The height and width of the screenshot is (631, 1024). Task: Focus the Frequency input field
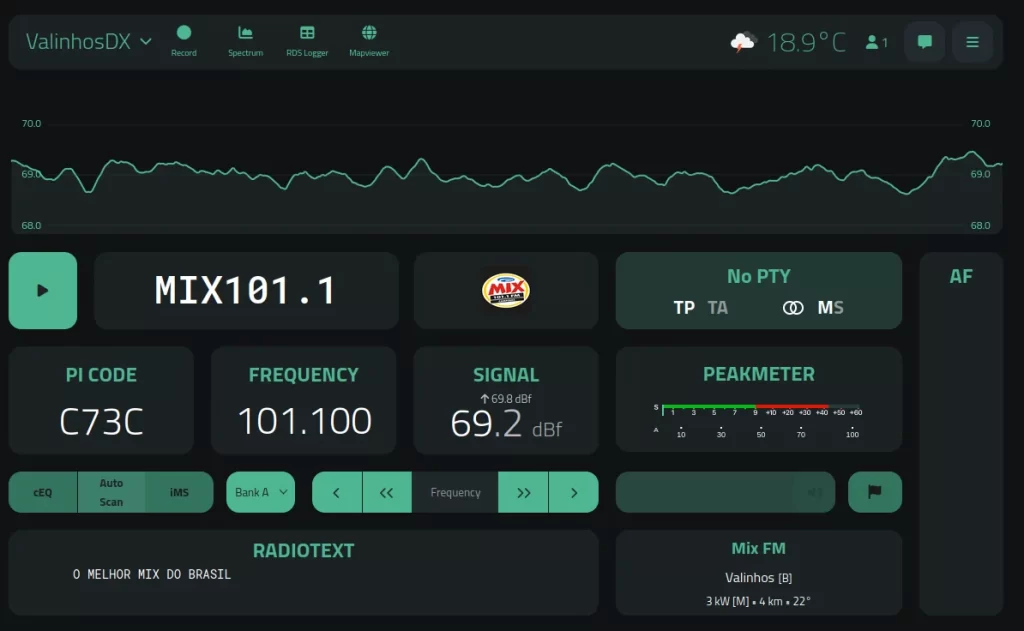point(455,493)
